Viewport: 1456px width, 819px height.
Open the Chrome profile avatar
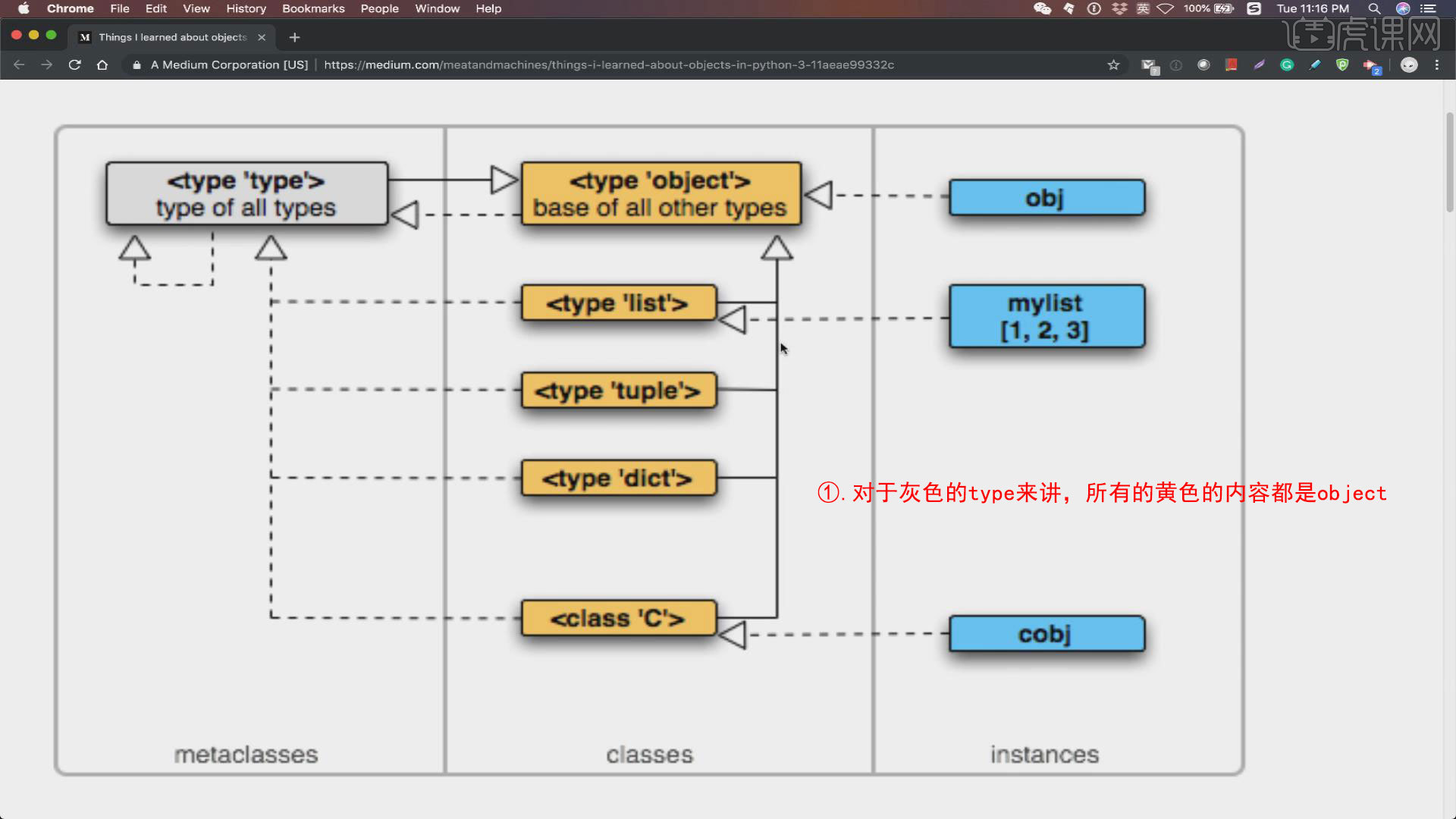click(1409, 65)
